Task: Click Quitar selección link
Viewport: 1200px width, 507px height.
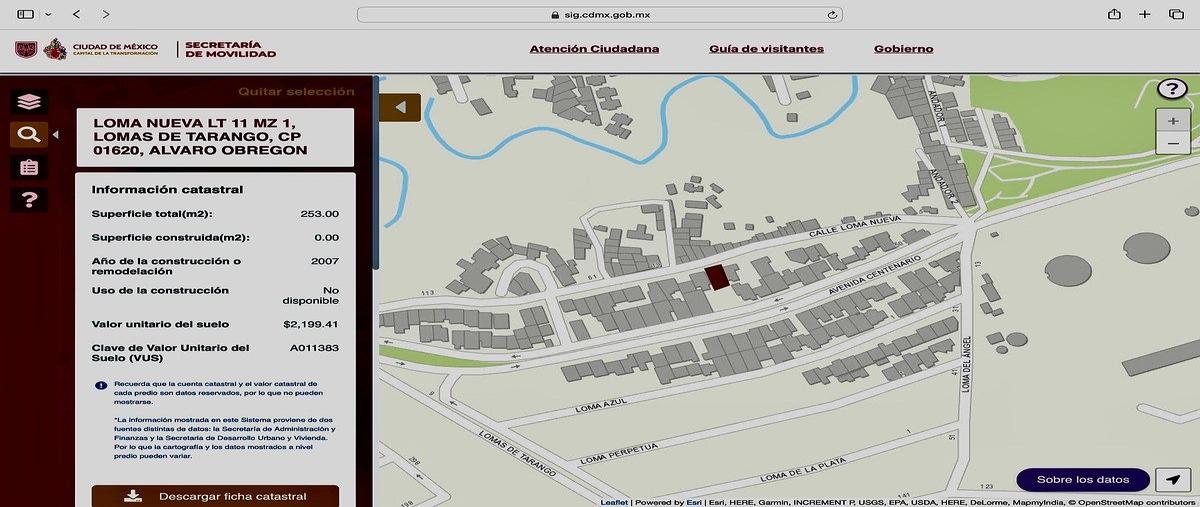Action: pyautogui.click(x=296, y=91)
